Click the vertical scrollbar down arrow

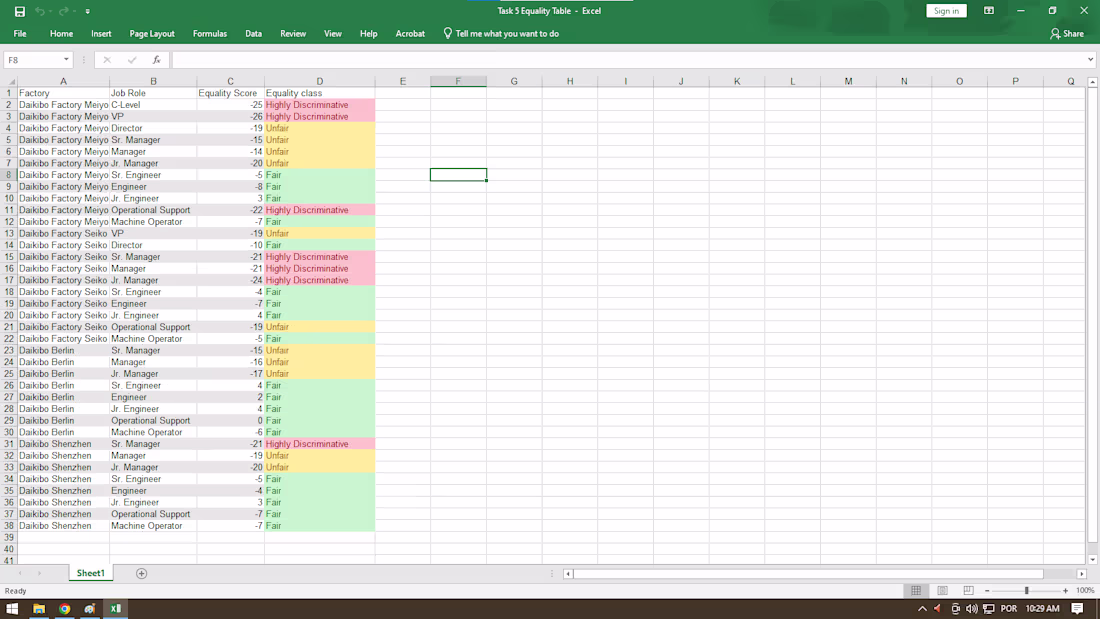pos(1092,559)
